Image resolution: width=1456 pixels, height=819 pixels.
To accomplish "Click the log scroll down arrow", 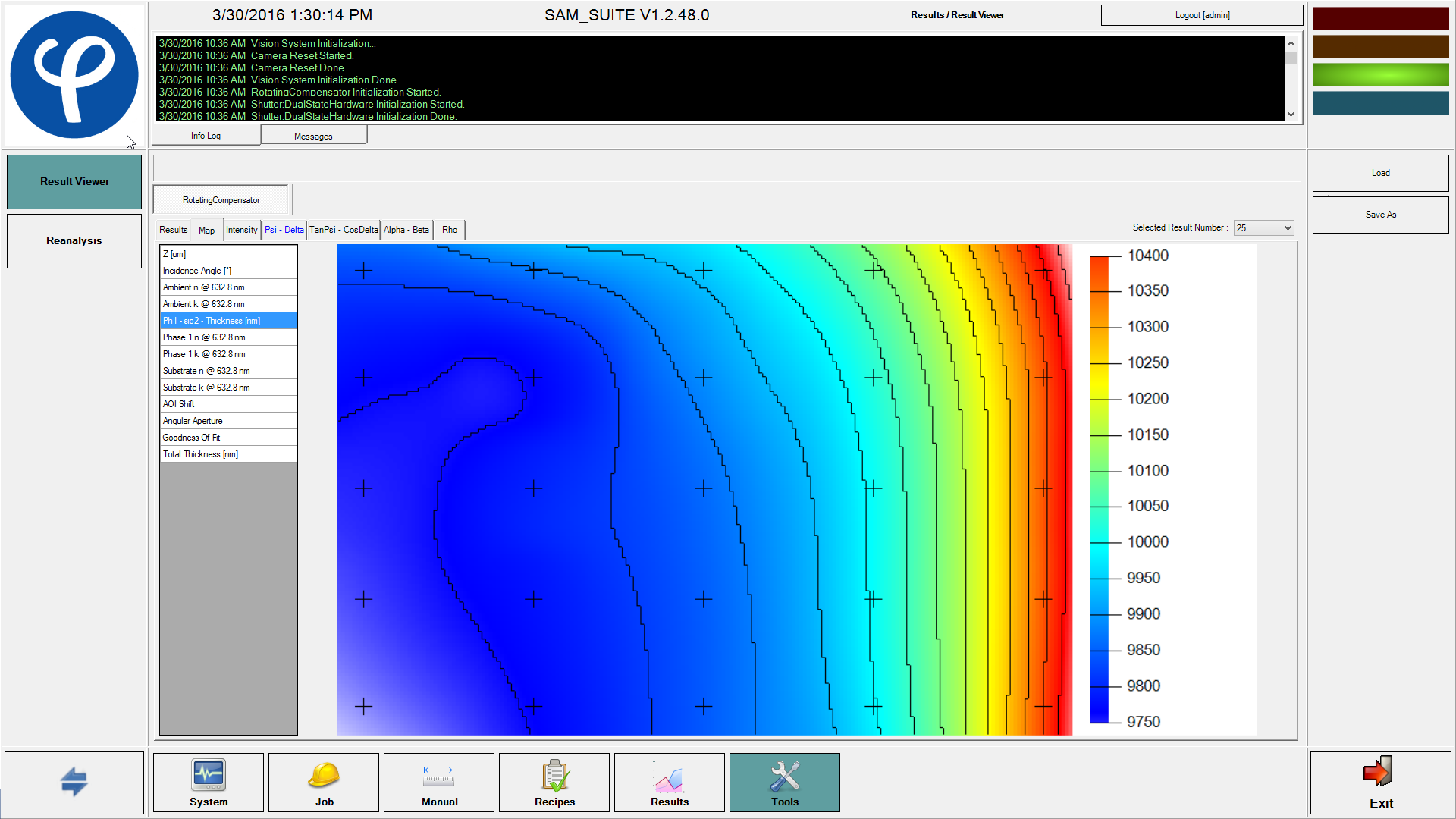I will click(1291, 115).
